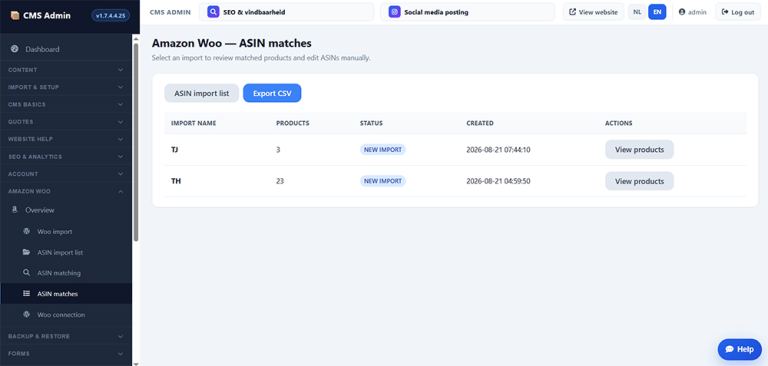Click the NEW IMPORT badge in TH row
This screenshot has width=768, height=366.
coord(383,181)
